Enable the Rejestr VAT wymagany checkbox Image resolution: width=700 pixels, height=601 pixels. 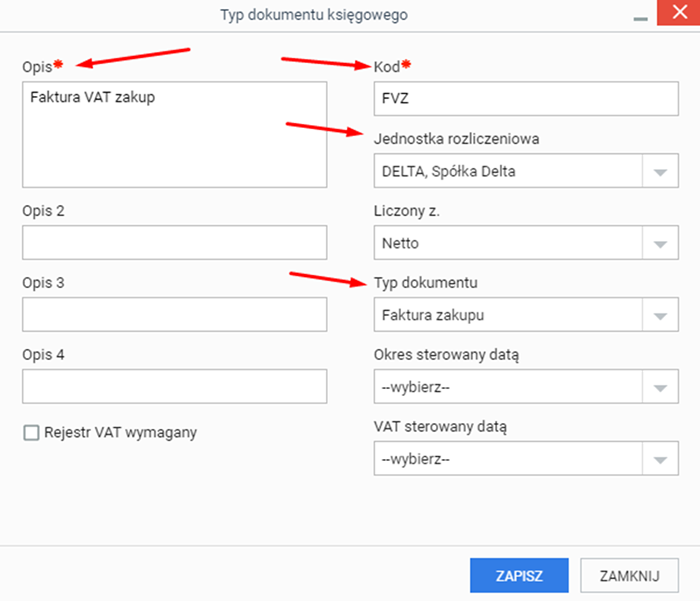pos(31,433)
